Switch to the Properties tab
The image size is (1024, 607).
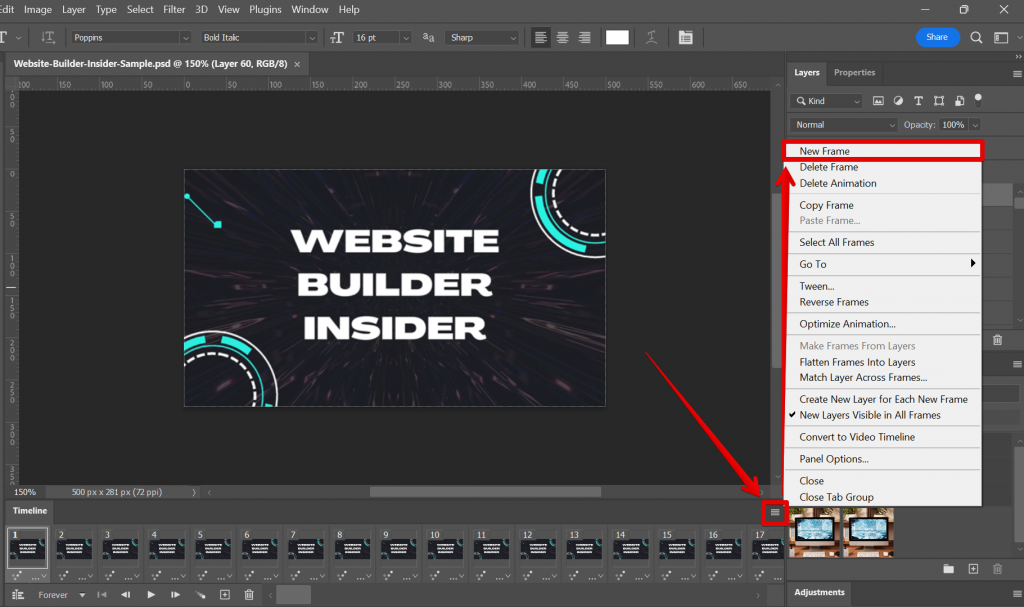[x=855, y=72]
